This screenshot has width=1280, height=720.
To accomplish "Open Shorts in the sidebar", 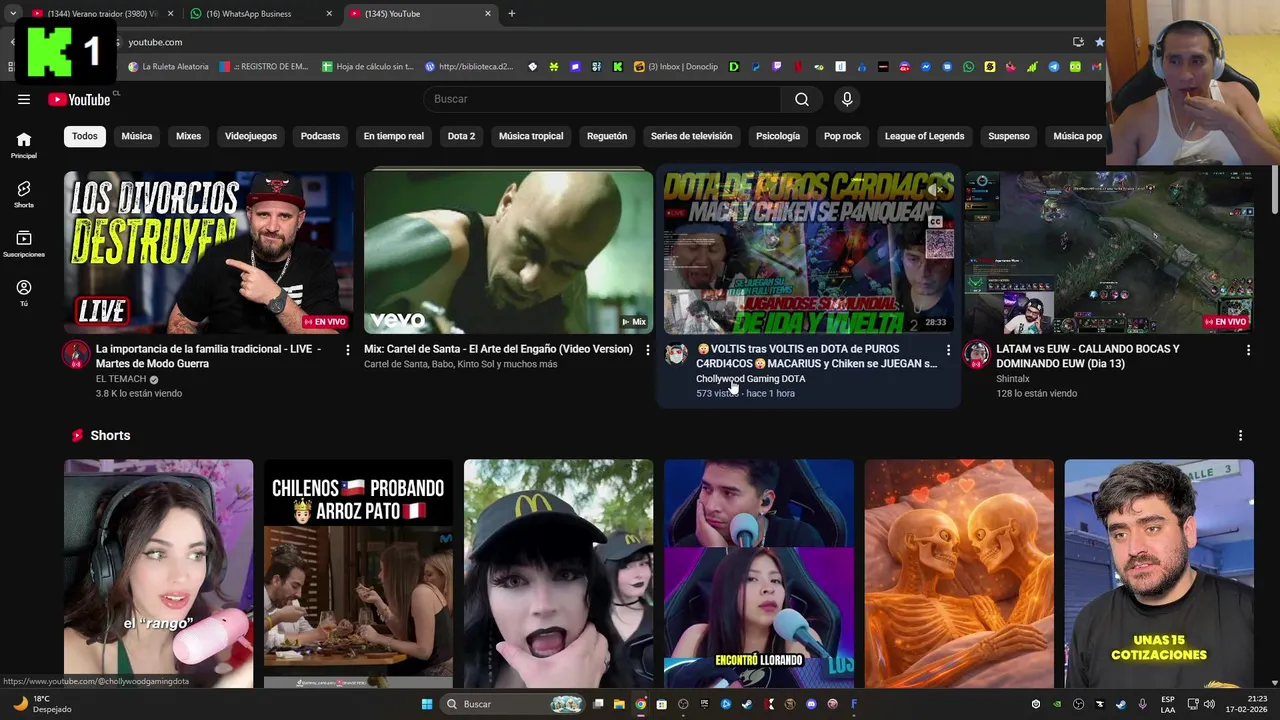I will [x=24, y=194].
